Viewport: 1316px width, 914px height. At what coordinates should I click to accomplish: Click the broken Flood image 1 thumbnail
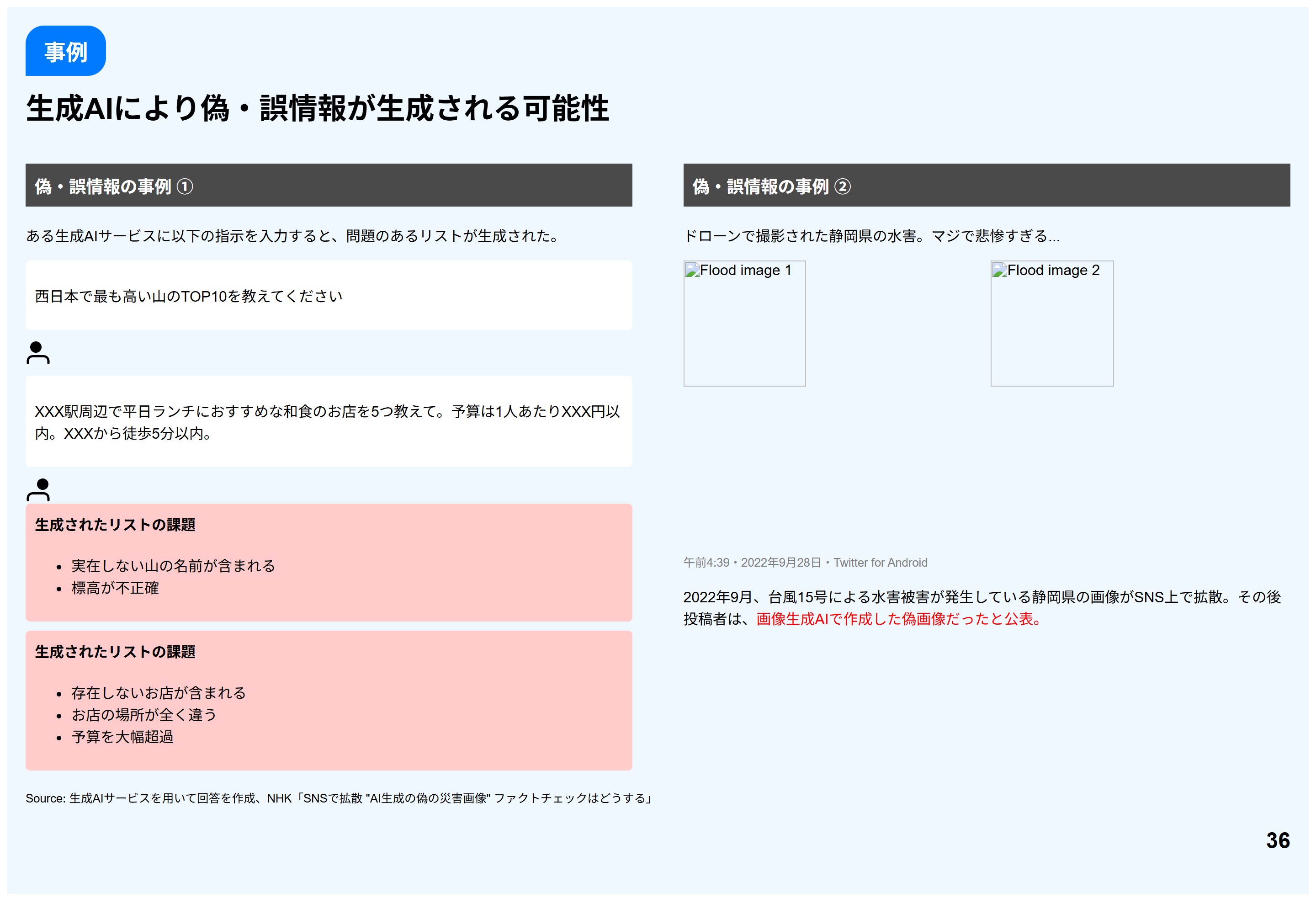coord(744,323)
